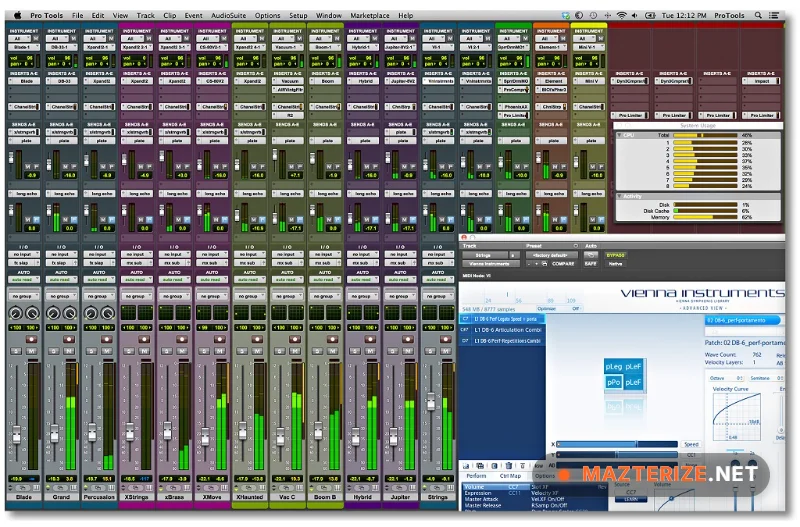This screenshot has width=800, height=527.
Task: Solo the XStrings track
Action: [129, 351]
